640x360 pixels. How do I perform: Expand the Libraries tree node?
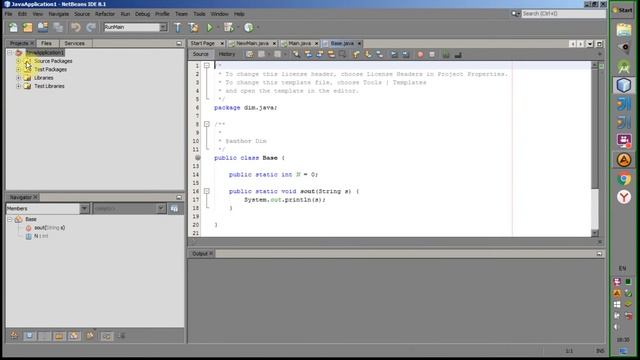(x=18, y=78)
